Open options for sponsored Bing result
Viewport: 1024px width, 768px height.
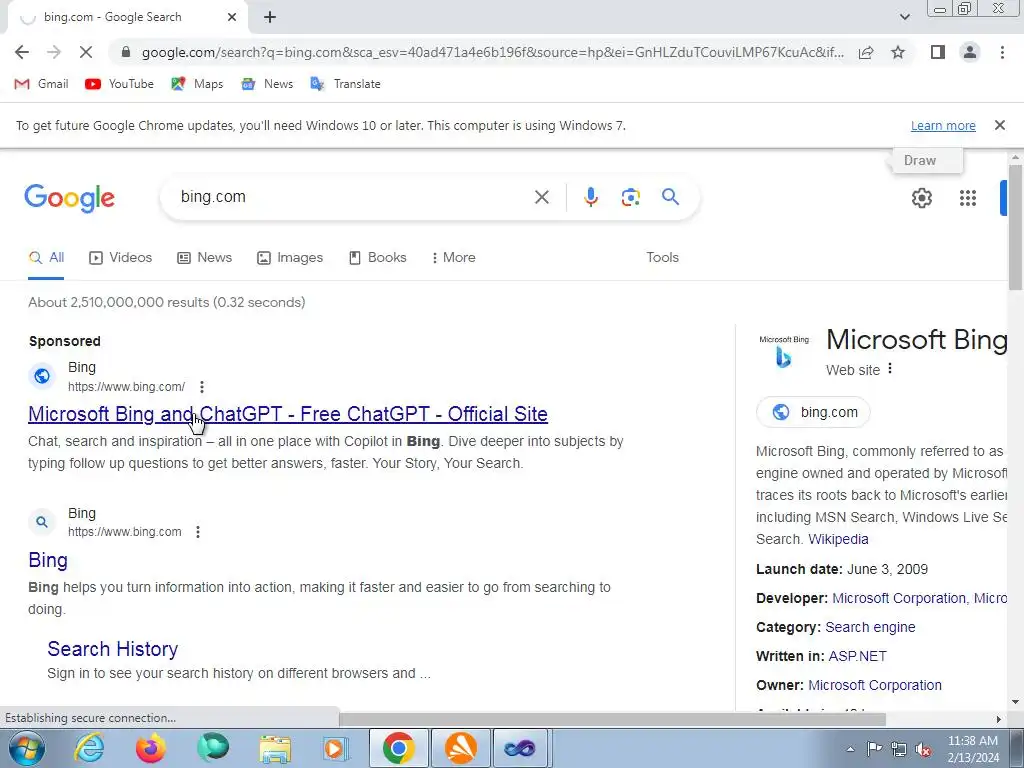click(x=202, y=387)
